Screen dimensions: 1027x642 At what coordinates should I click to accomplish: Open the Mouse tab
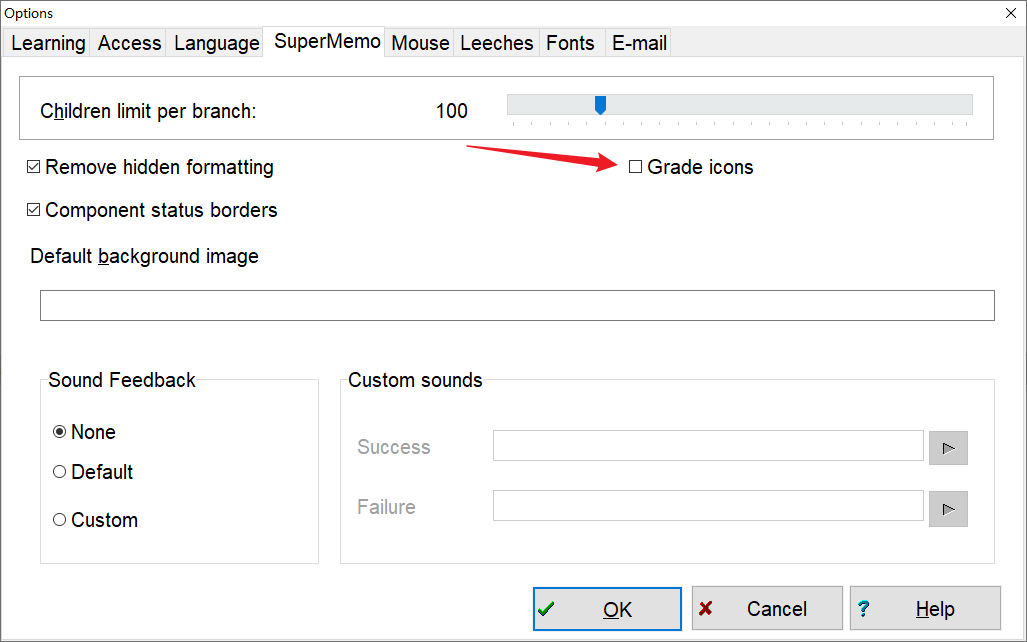[420, 43]
